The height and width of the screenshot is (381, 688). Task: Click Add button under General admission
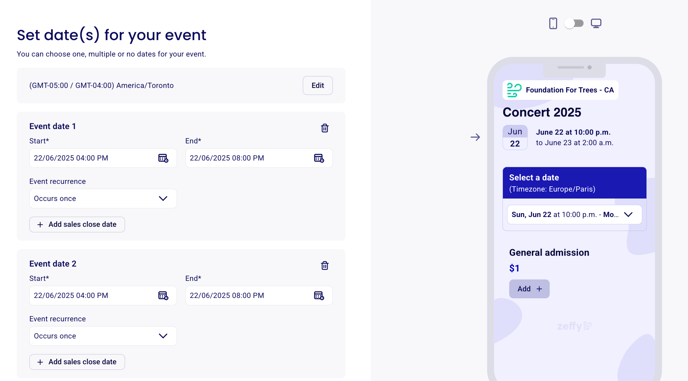click(529, 289)
